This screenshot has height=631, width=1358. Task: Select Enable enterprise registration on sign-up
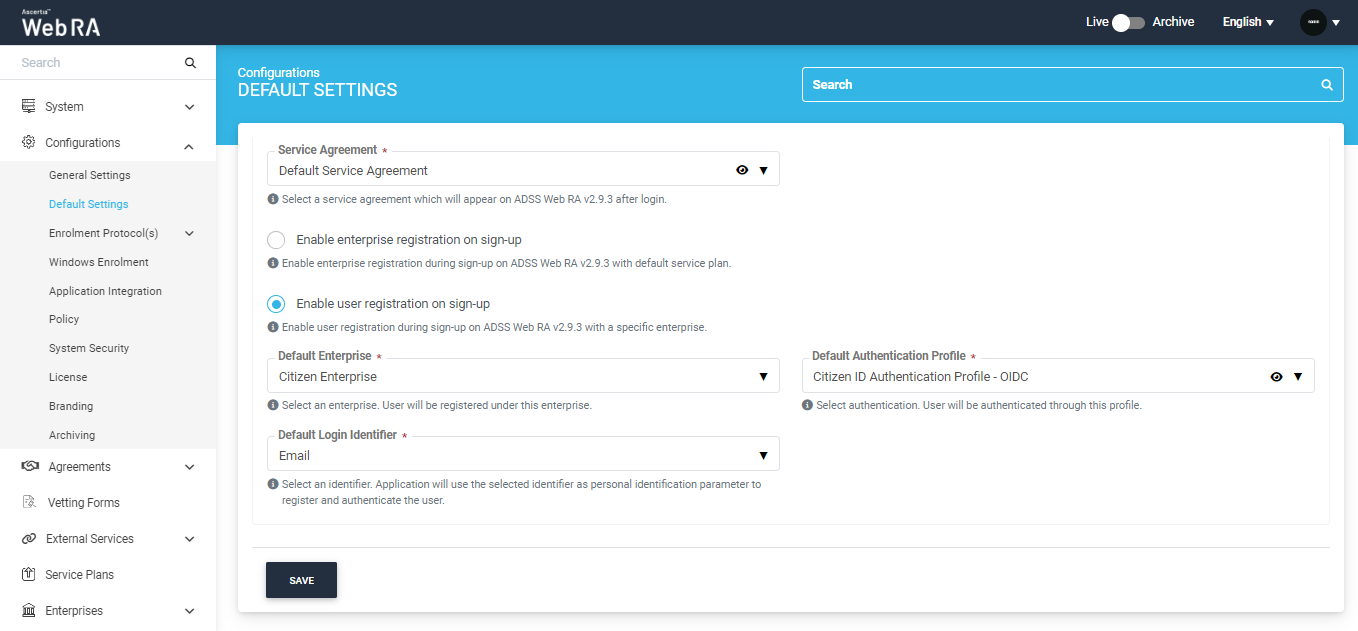pyautogui.click(x=277, y=240)
